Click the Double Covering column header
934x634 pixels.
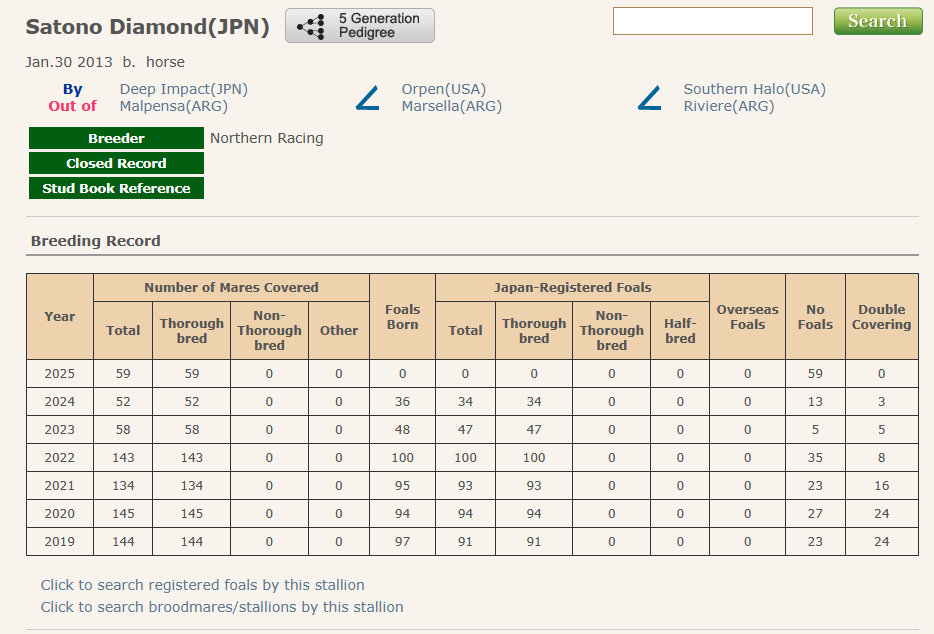click(x=882, y=316)
